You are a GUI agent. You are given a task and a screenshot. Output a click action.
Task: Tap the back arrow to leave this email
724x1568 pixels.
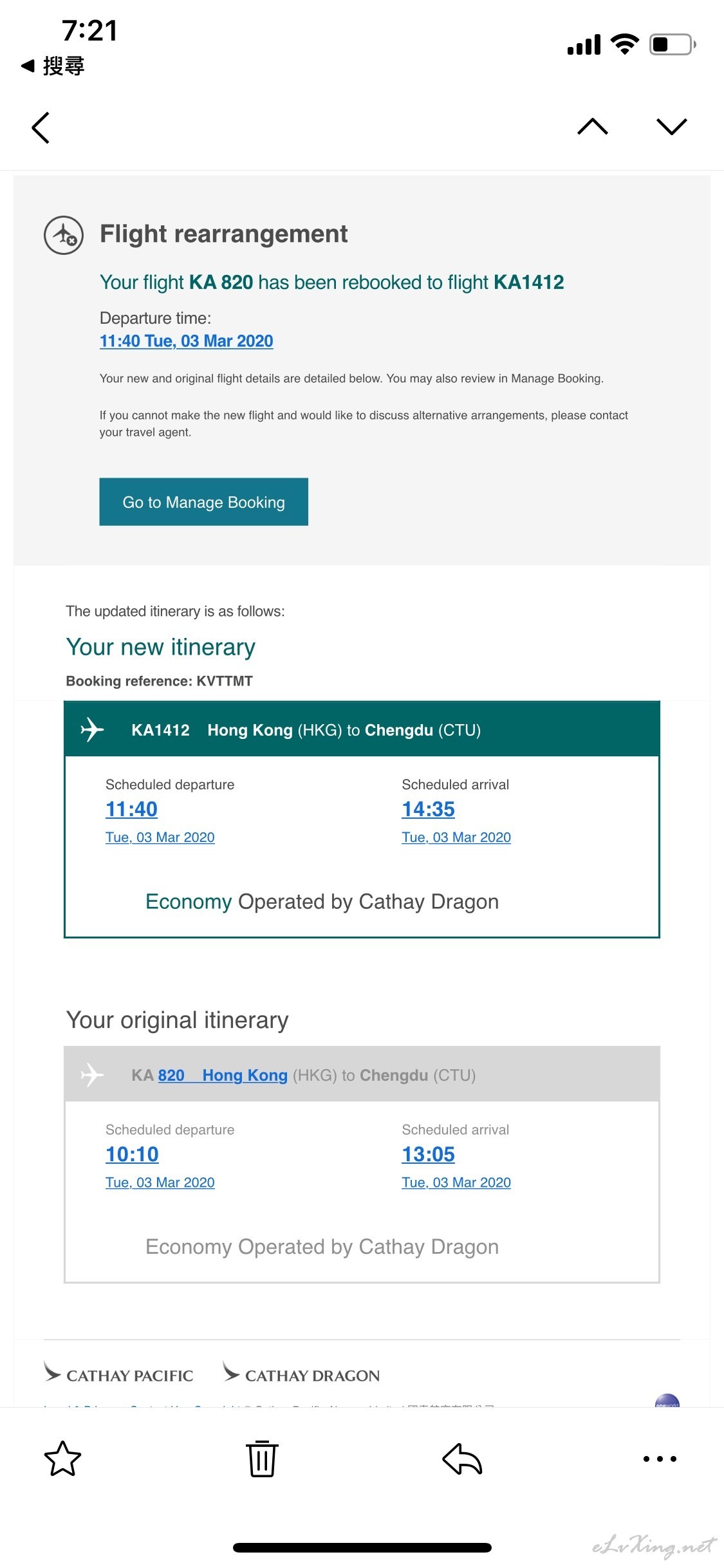pos(41,127)
